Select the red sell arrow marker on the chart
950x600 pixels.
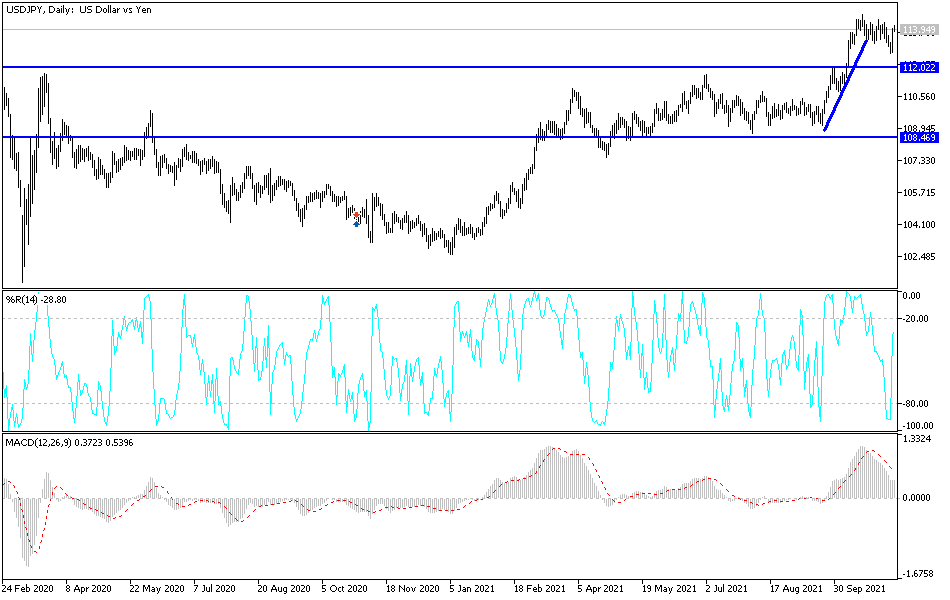(x=356, y=215)
